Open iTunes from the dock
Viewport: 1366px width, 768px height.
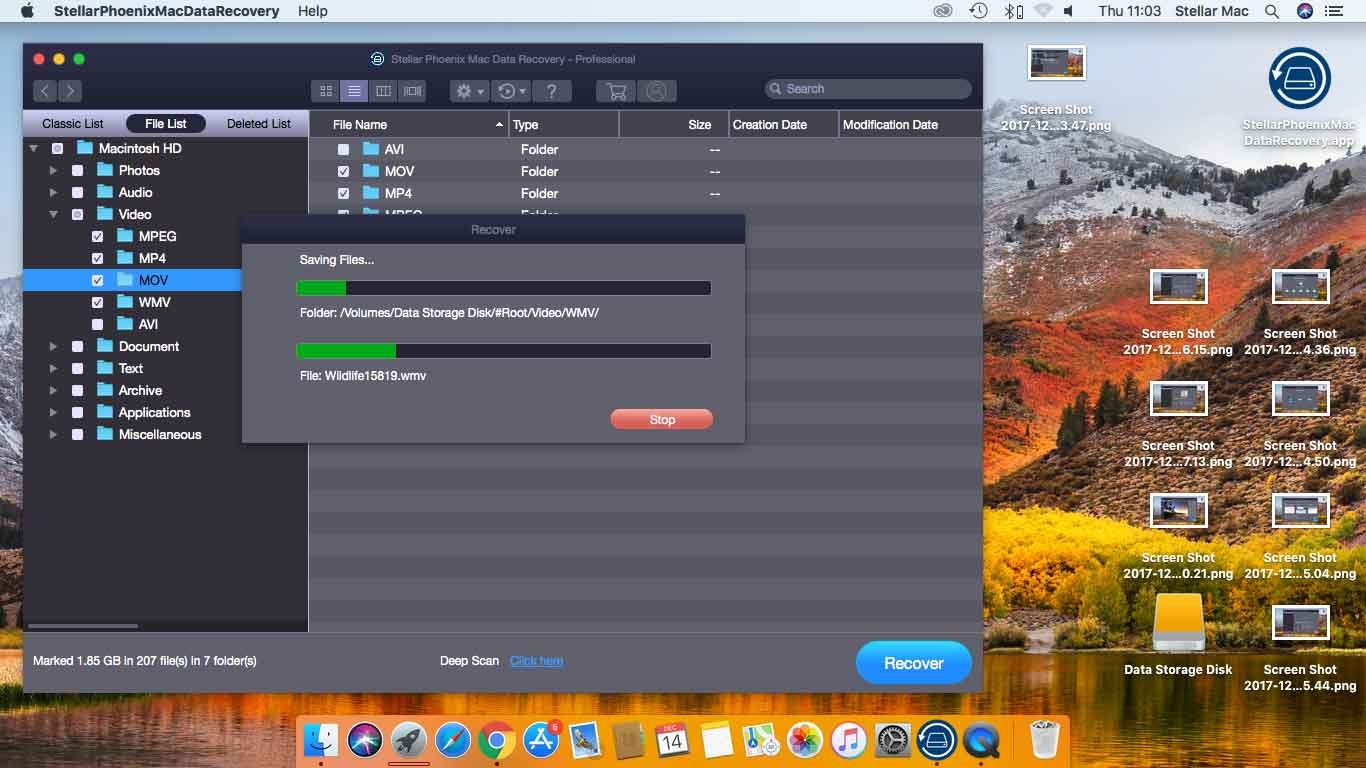(848, 740)
